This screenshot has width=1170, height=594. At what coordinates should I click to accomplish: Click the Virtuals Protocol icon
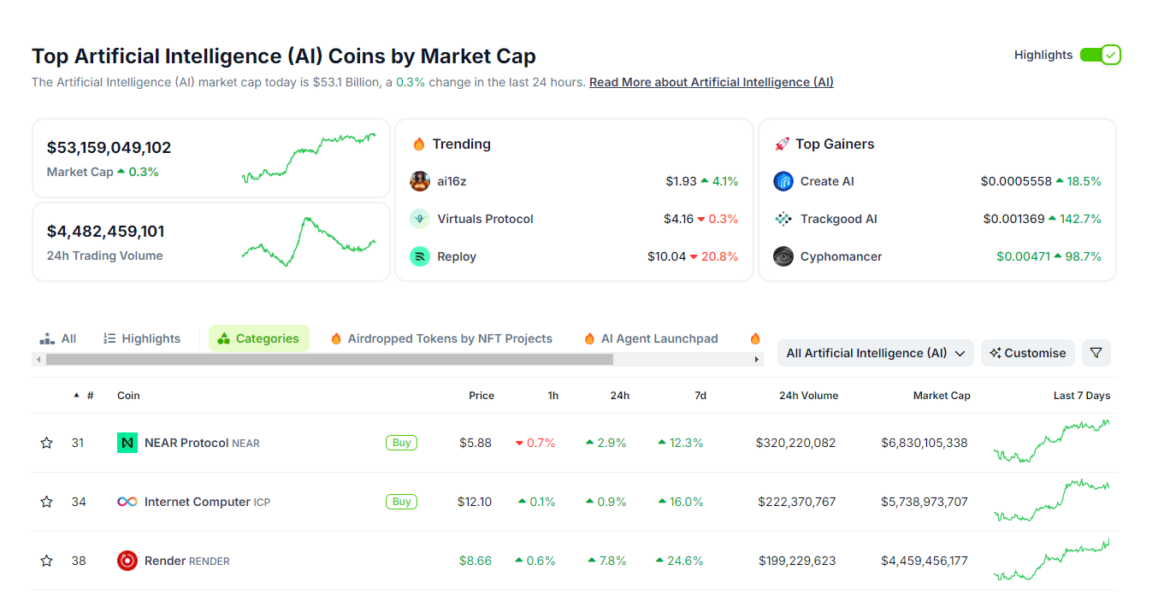(x=420, y=219)
